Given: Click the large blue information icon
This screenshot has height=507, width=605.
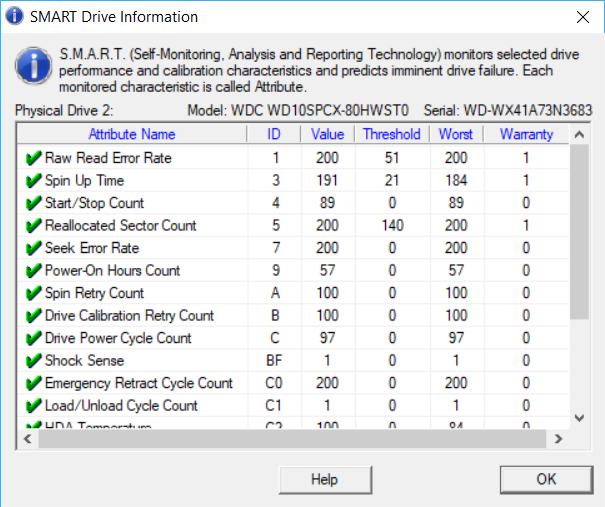Looking at the screenshot, I should (34, 65).
